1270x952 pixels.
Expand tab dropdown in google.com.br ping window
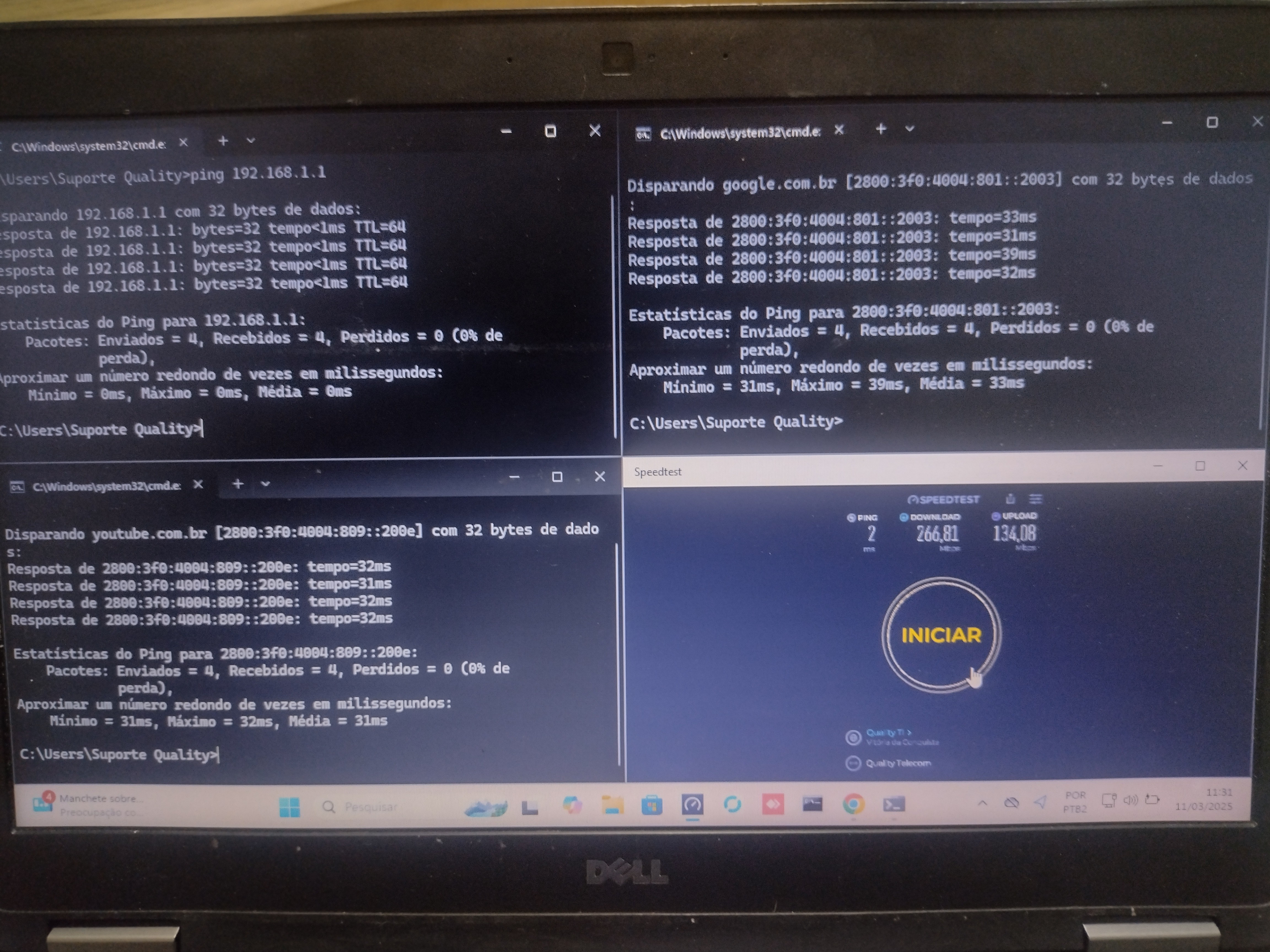coord(910,129)
